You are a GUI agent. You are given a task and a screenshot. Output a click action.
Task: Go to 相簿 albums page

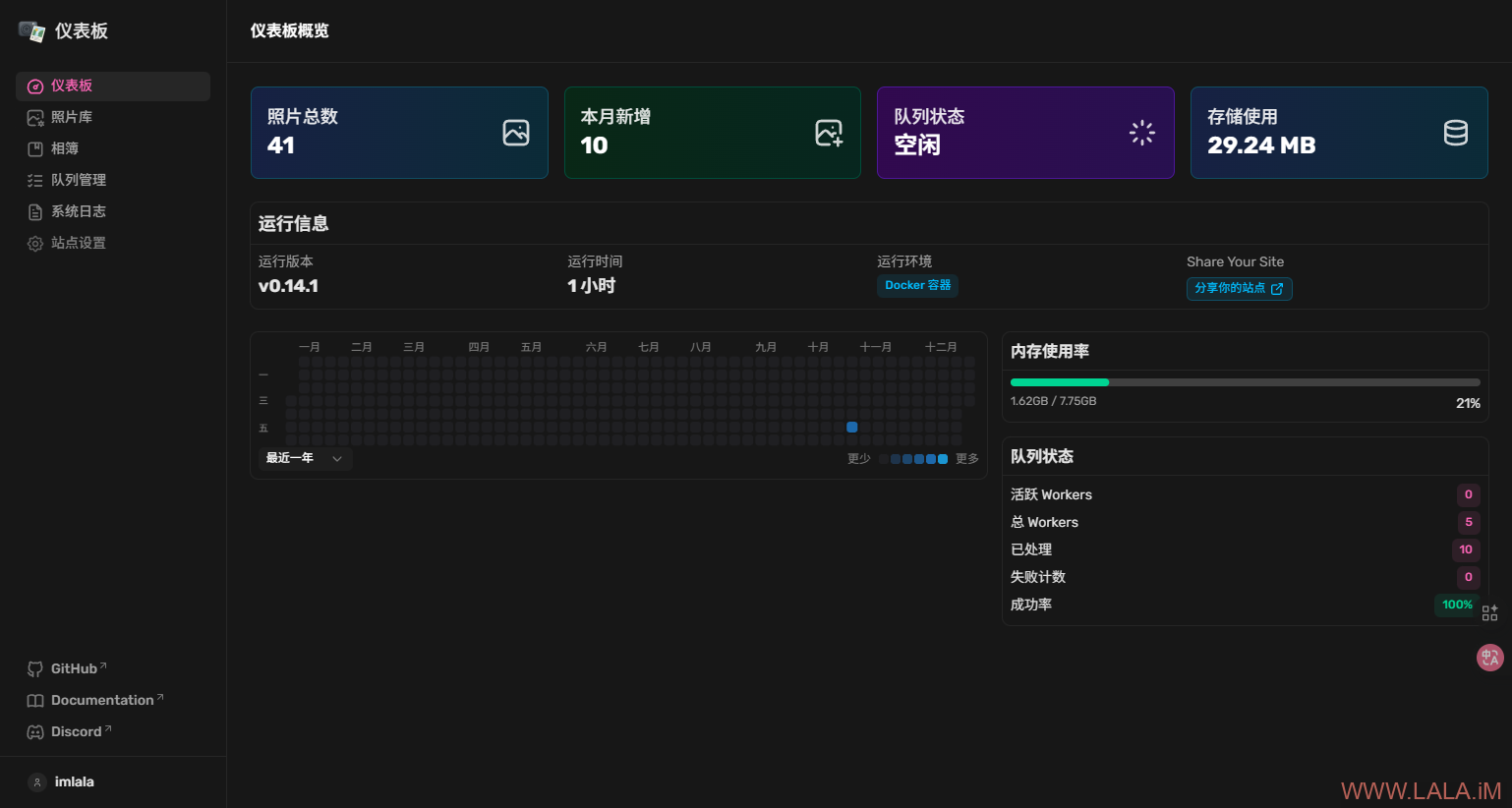pos(64,148)
